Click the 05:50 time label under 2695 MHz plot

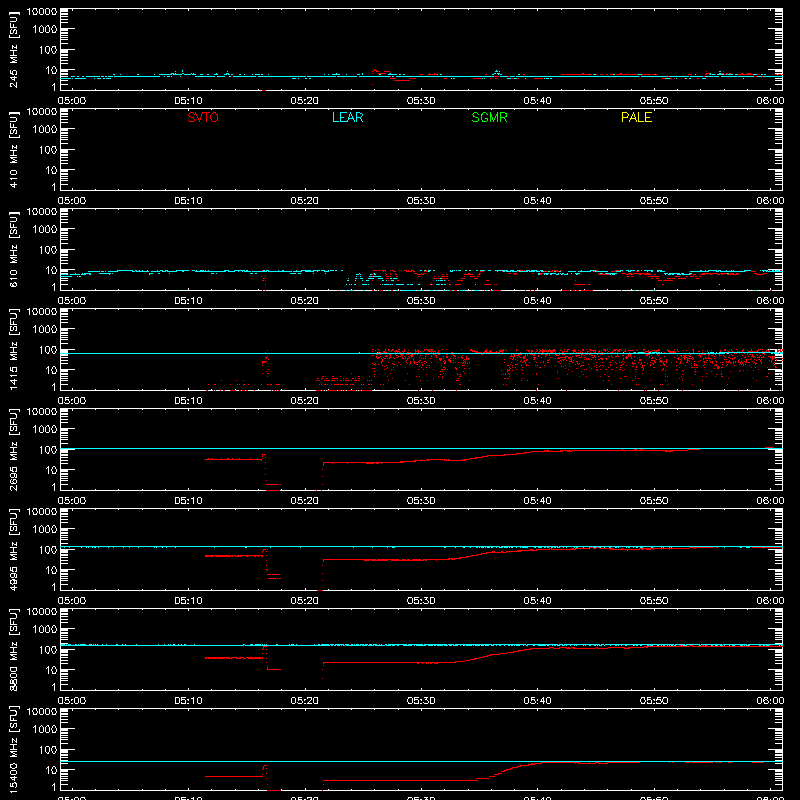[x=654, y=501]
